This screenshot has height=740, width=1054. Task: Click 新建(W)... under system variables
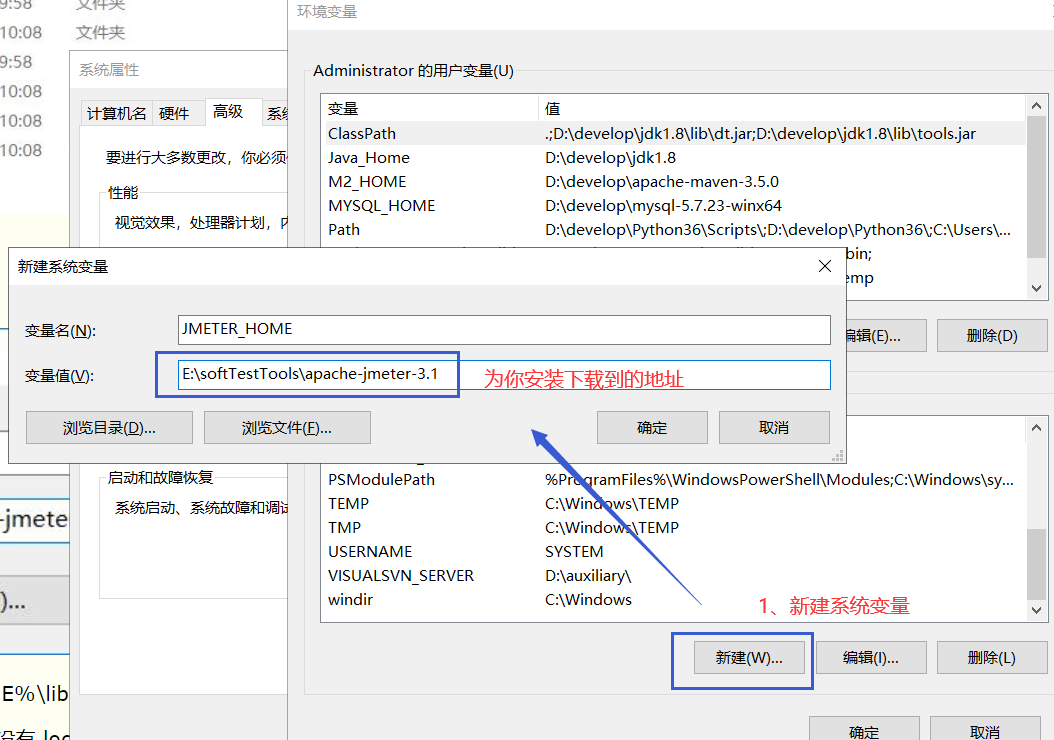749,657
